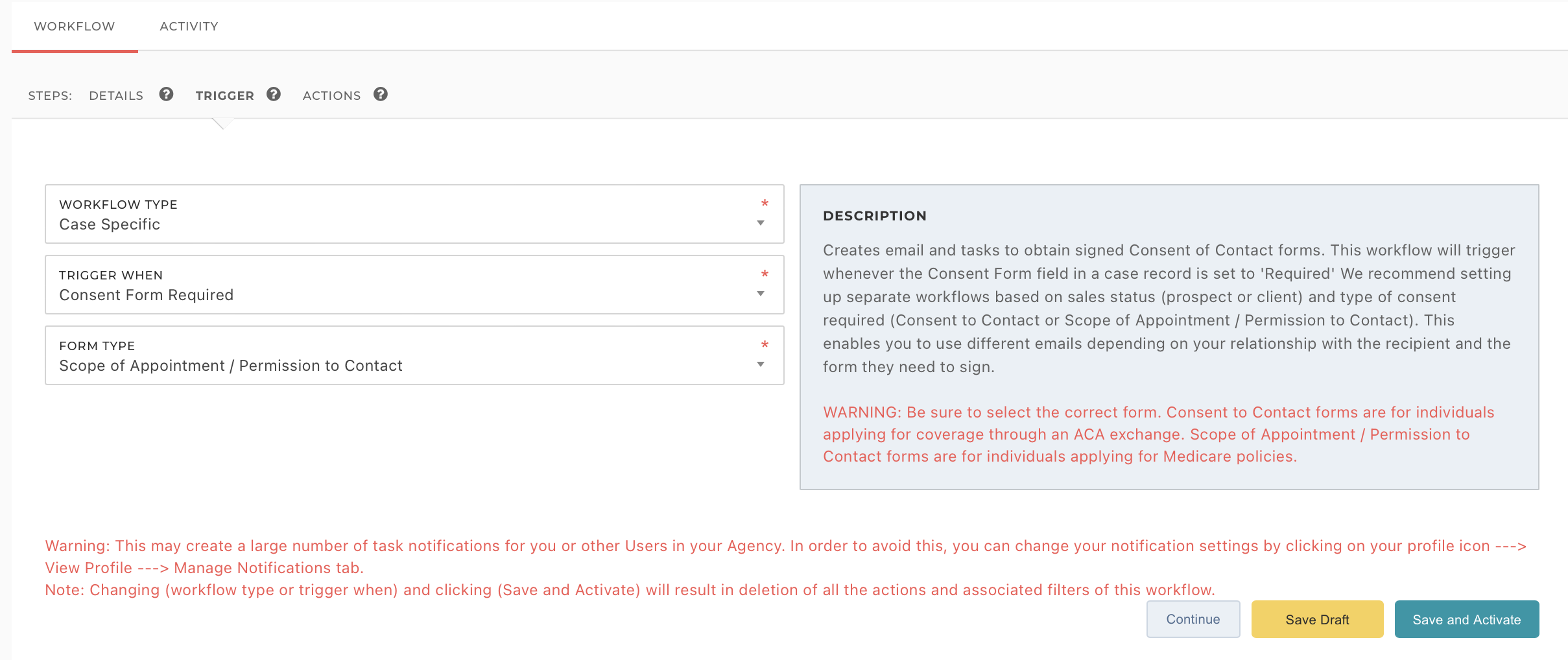This screenshot has height=660, width=1568.
Task: Click the 'Case Specific' selected value
Action: [110, 224]
